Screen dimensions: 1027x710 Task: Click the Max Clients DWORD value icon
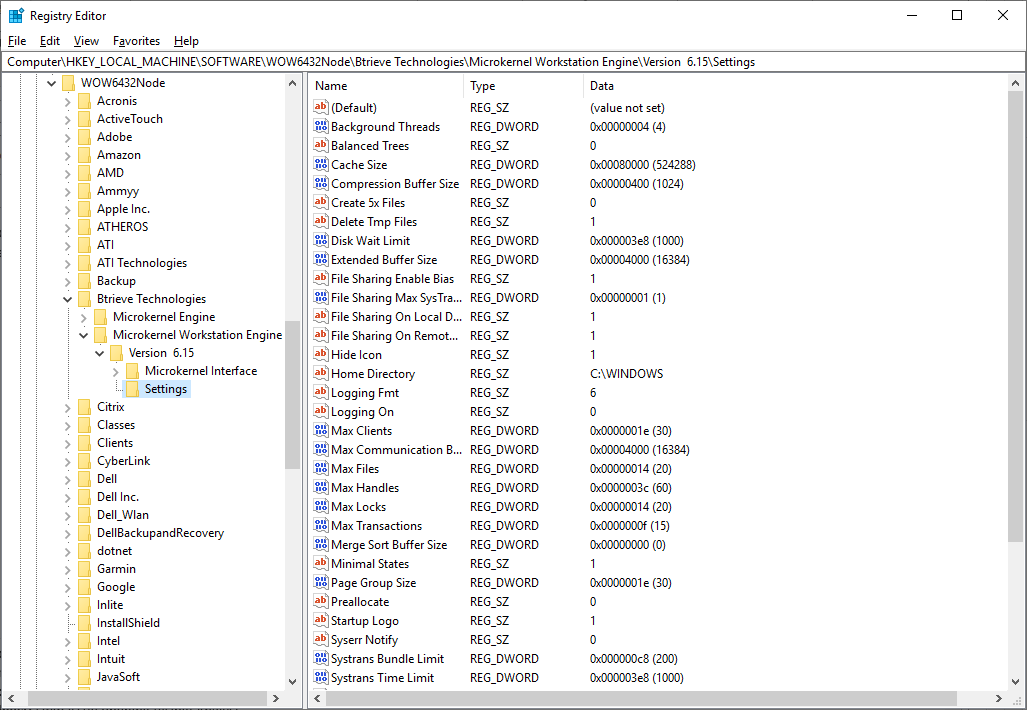pos(320,430)
